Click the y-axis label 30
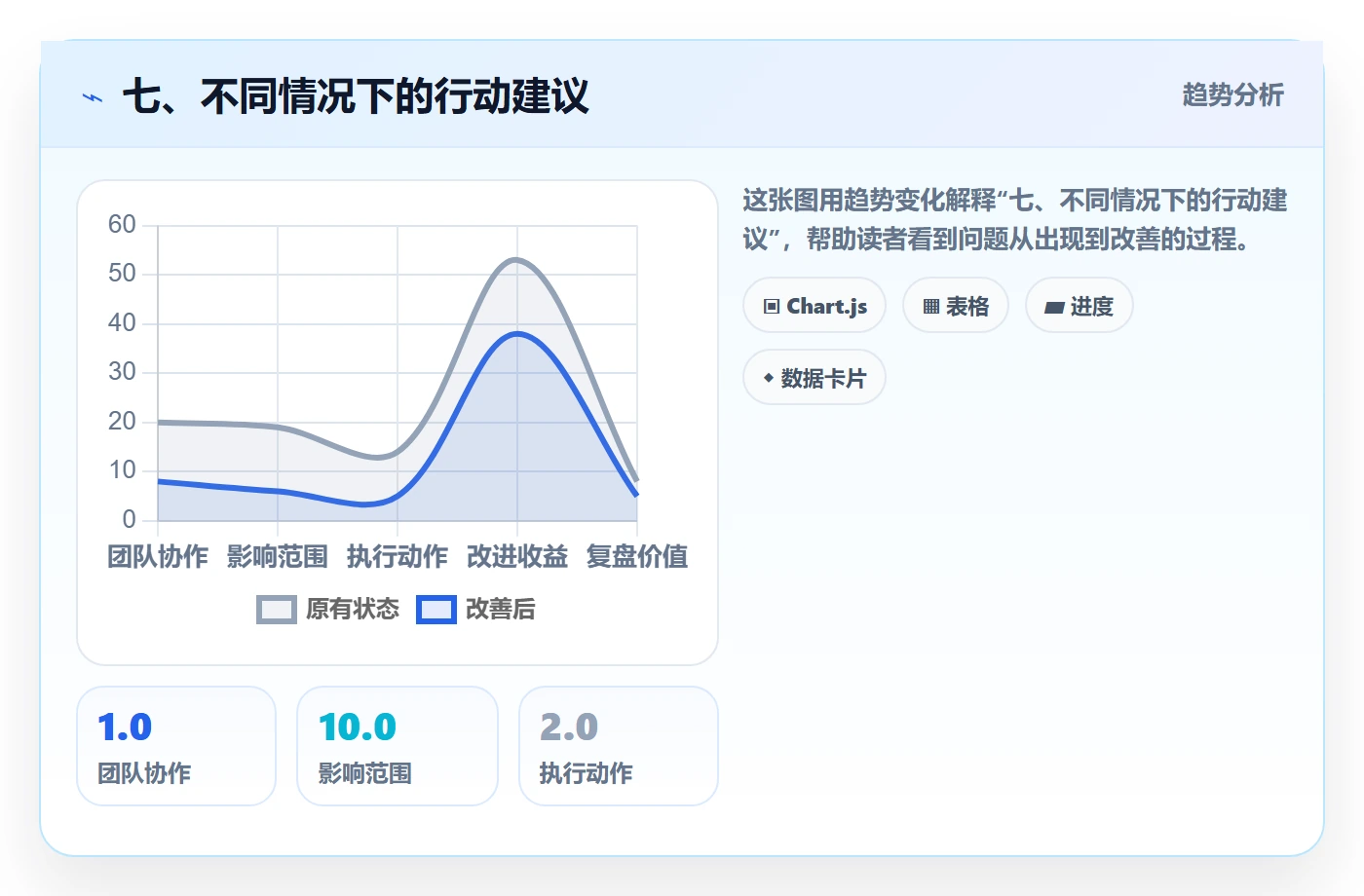Viewport: 1364px width, 896px height. point(122,372)
